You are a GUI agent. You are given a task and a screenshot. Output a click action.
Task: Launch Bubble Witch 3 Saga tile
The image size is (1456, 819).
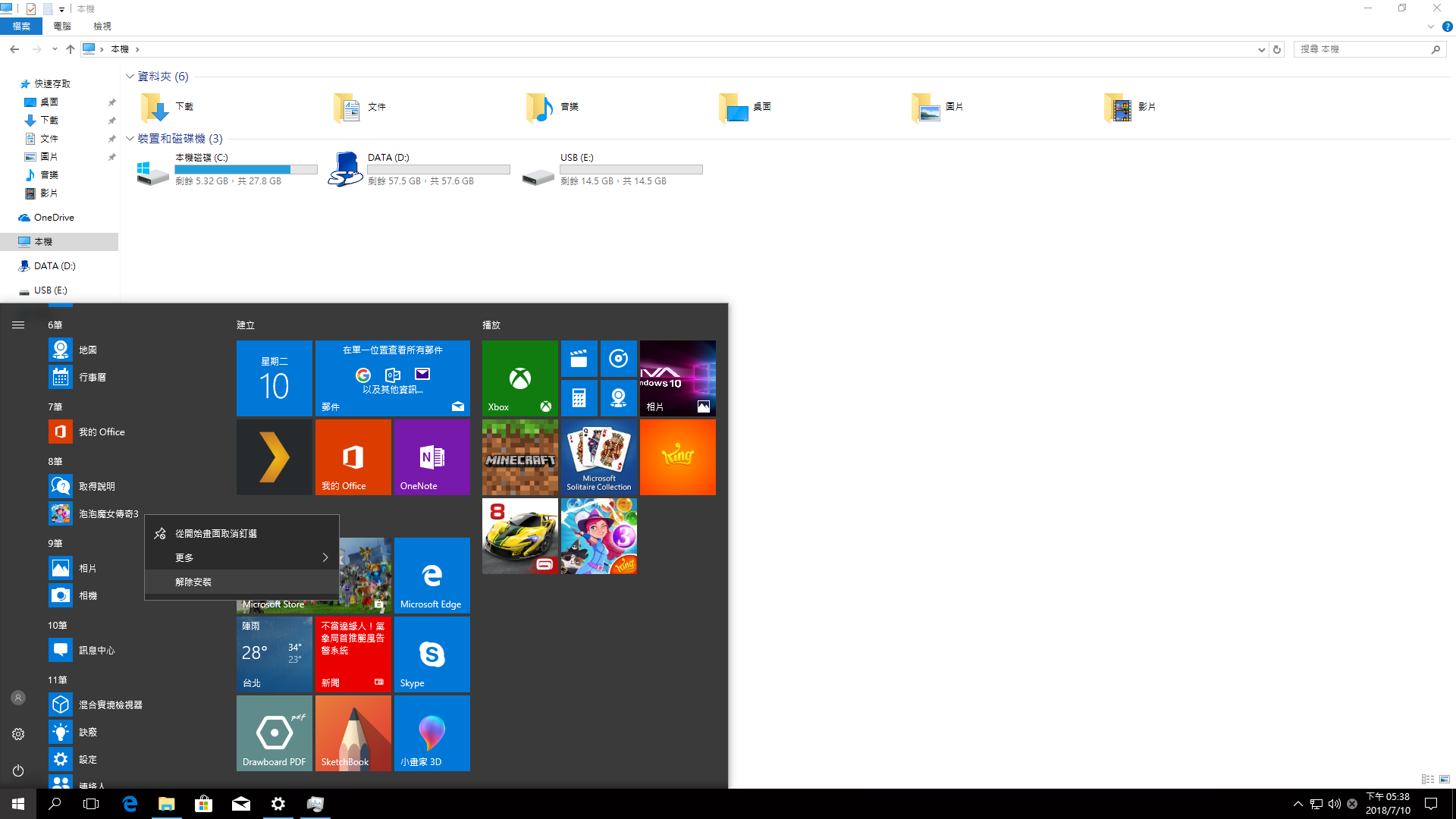(x=598, y=535)
